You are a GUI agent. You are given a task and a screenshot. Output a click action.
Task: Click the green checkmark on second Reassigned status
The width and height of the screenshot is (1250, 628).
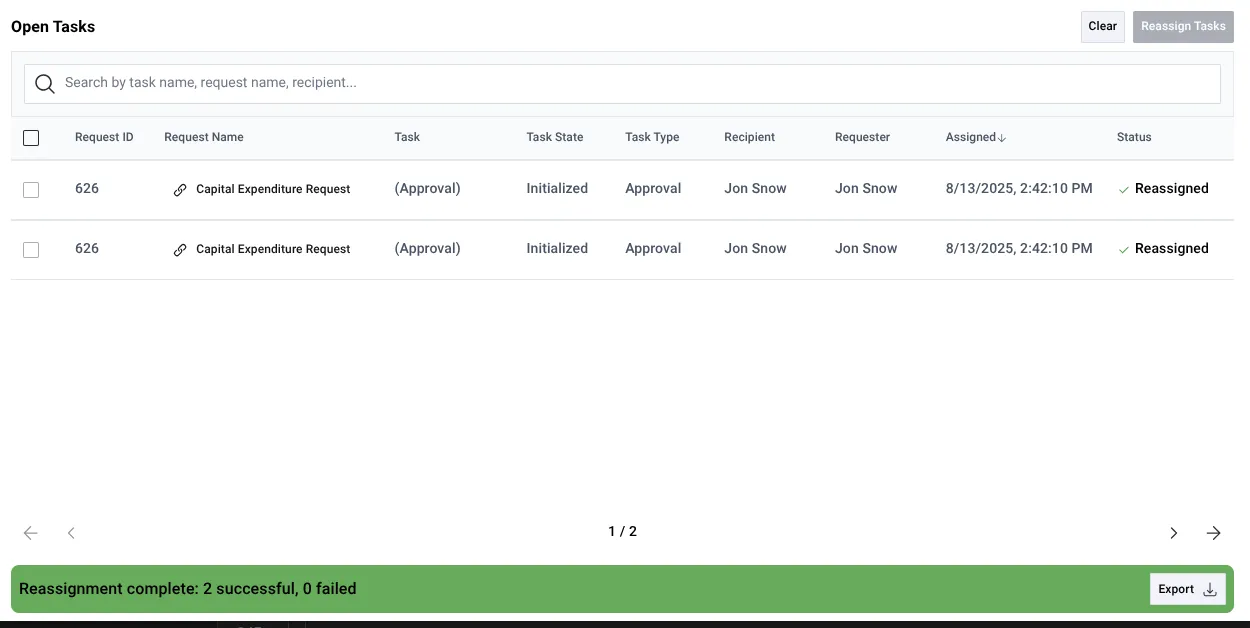(1121, 249)
